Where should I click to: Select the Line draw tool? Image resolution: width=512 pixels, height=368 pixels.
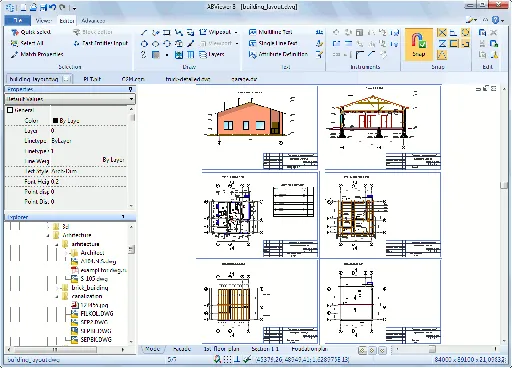[144, 32]
